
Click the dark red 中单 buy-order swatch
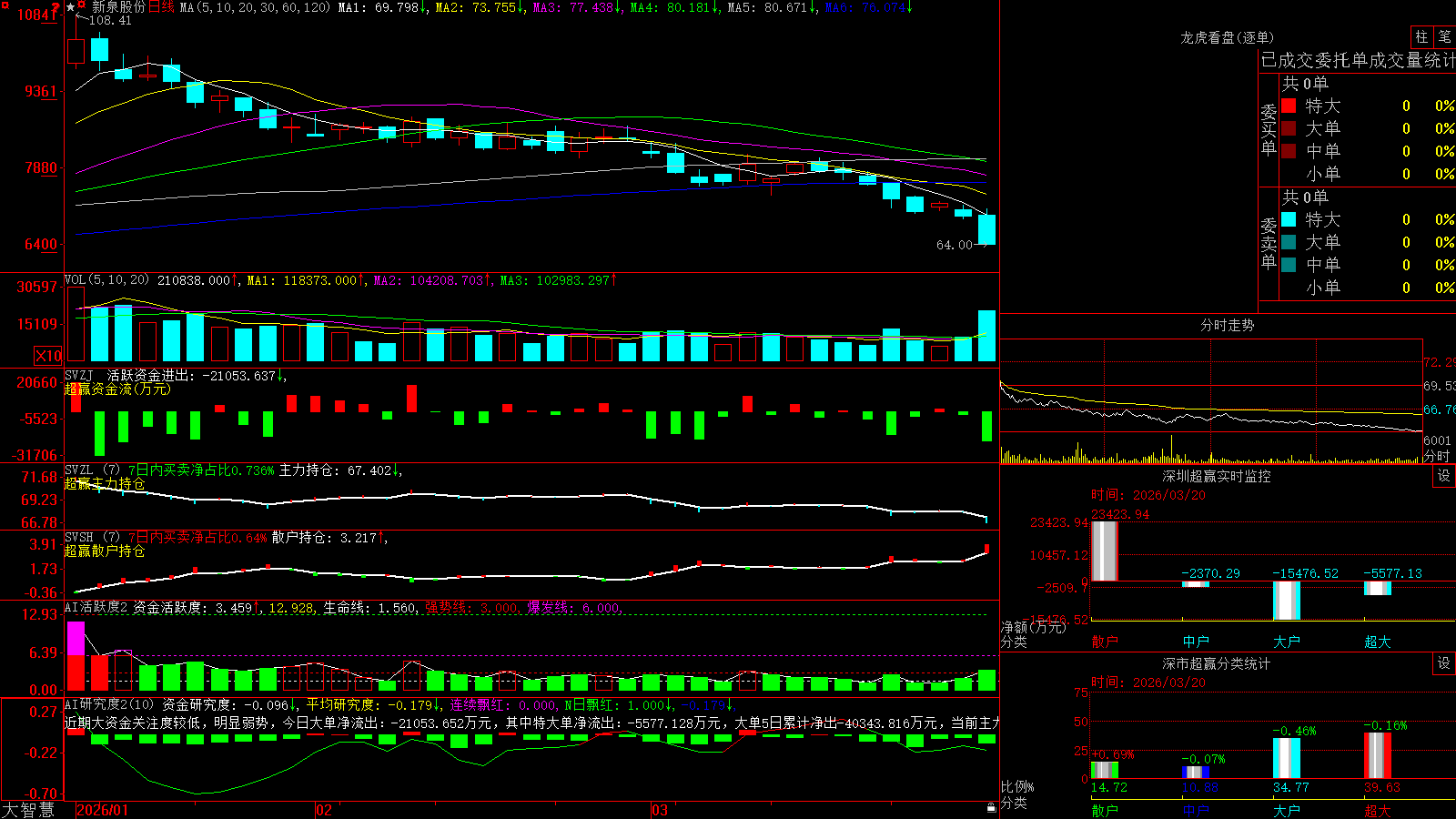(x=1289, y=151)
